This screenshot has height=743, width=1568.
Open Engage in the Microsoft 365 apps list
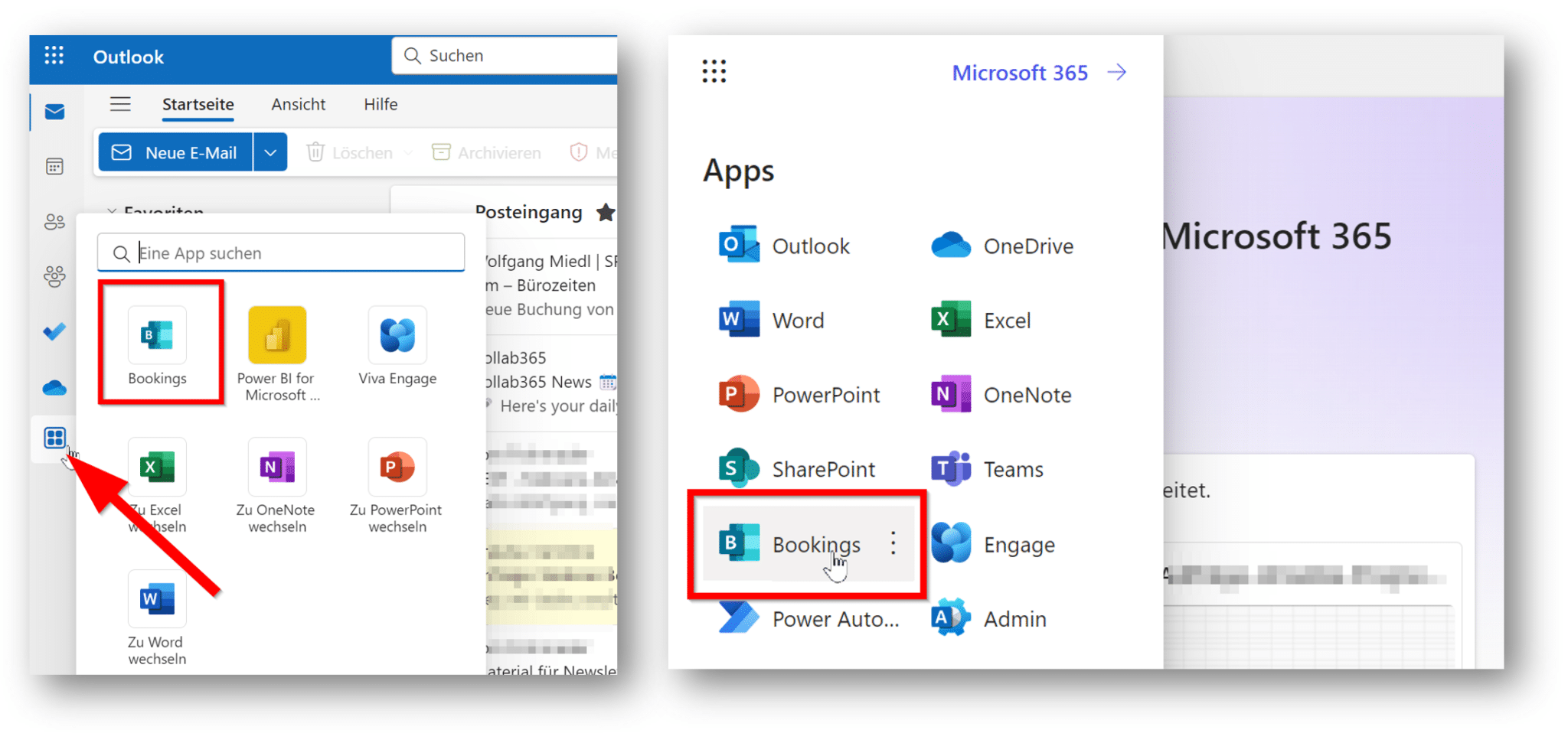click(994, 544)
